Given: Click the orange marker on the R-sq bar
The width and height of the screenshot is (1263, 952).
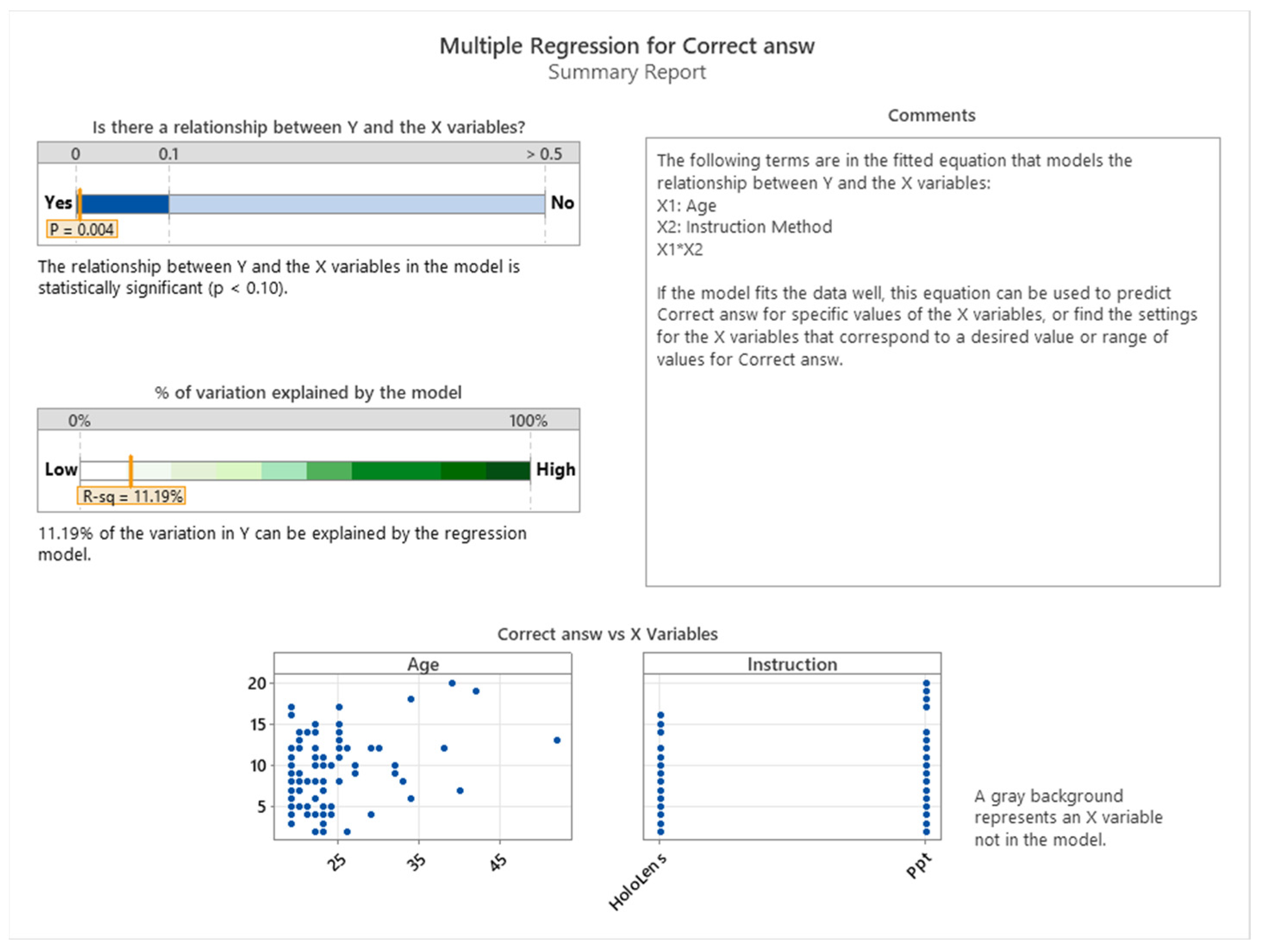Looking at the screenshot, I should coord(131,470).
